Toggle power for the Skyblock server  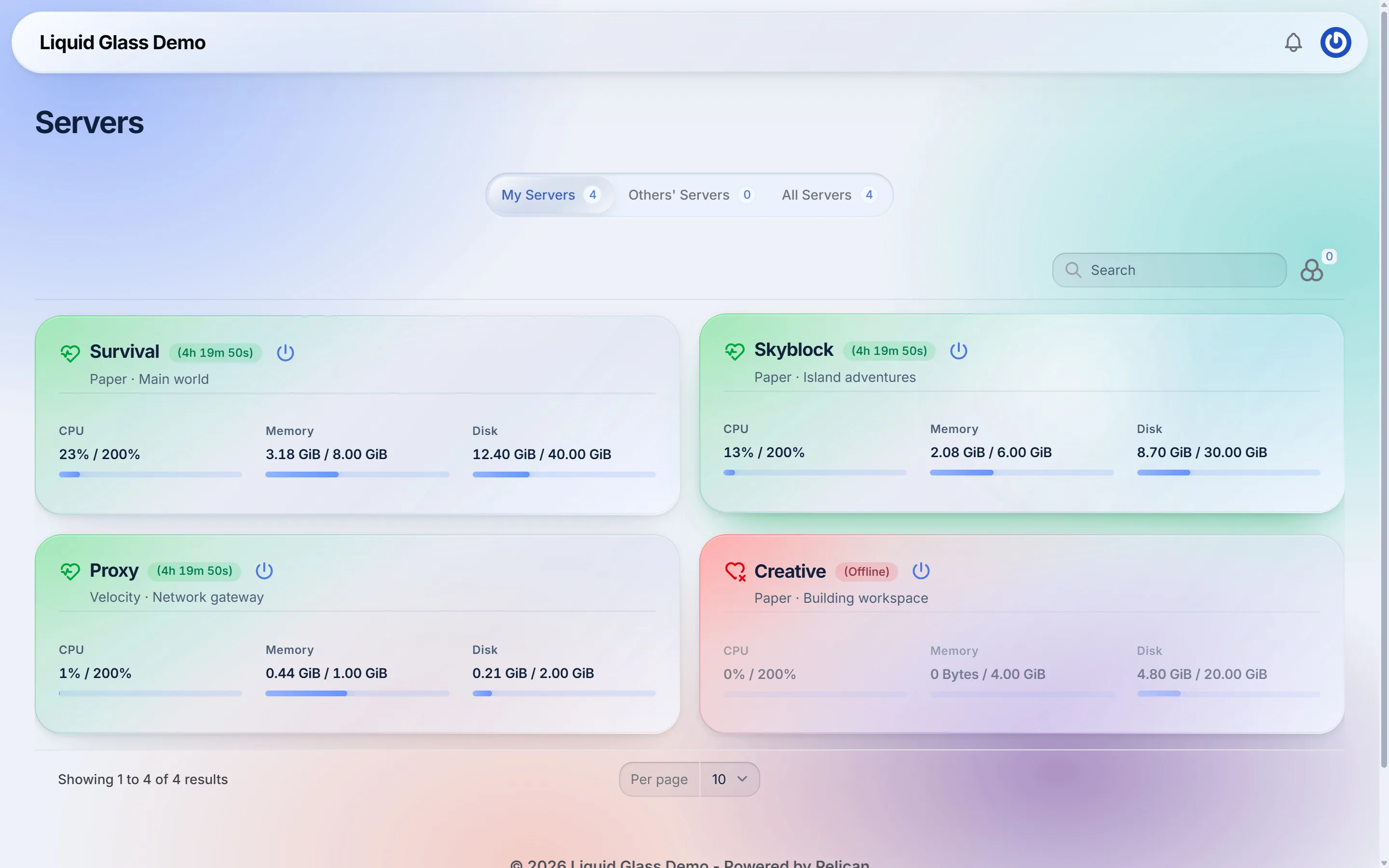pyautogui.click(x=958, y=351)
